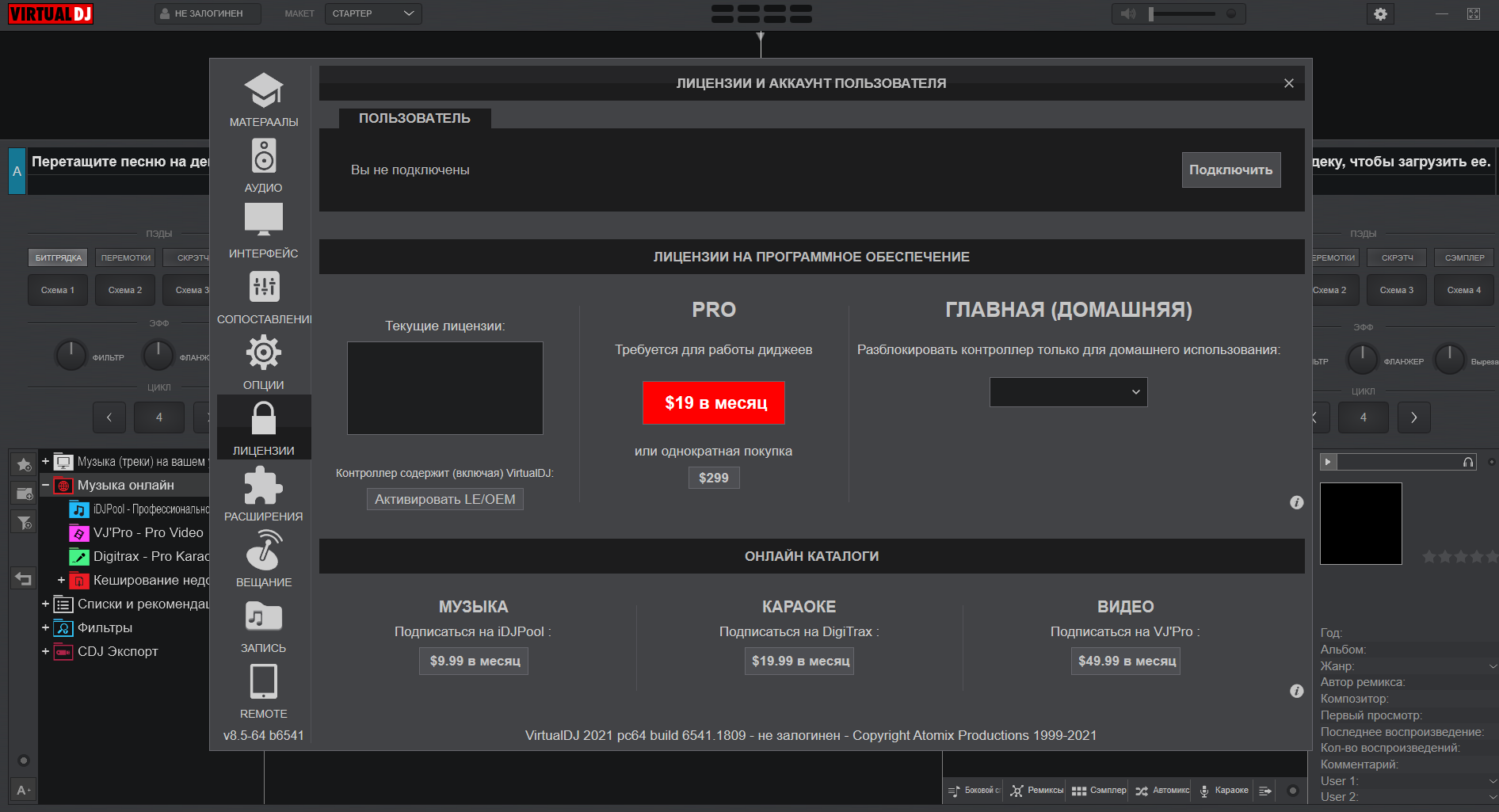Viewport: 1499px width, 812px height.
Task: Expand the CDJ Экспорт node
Action: point(45,651)
